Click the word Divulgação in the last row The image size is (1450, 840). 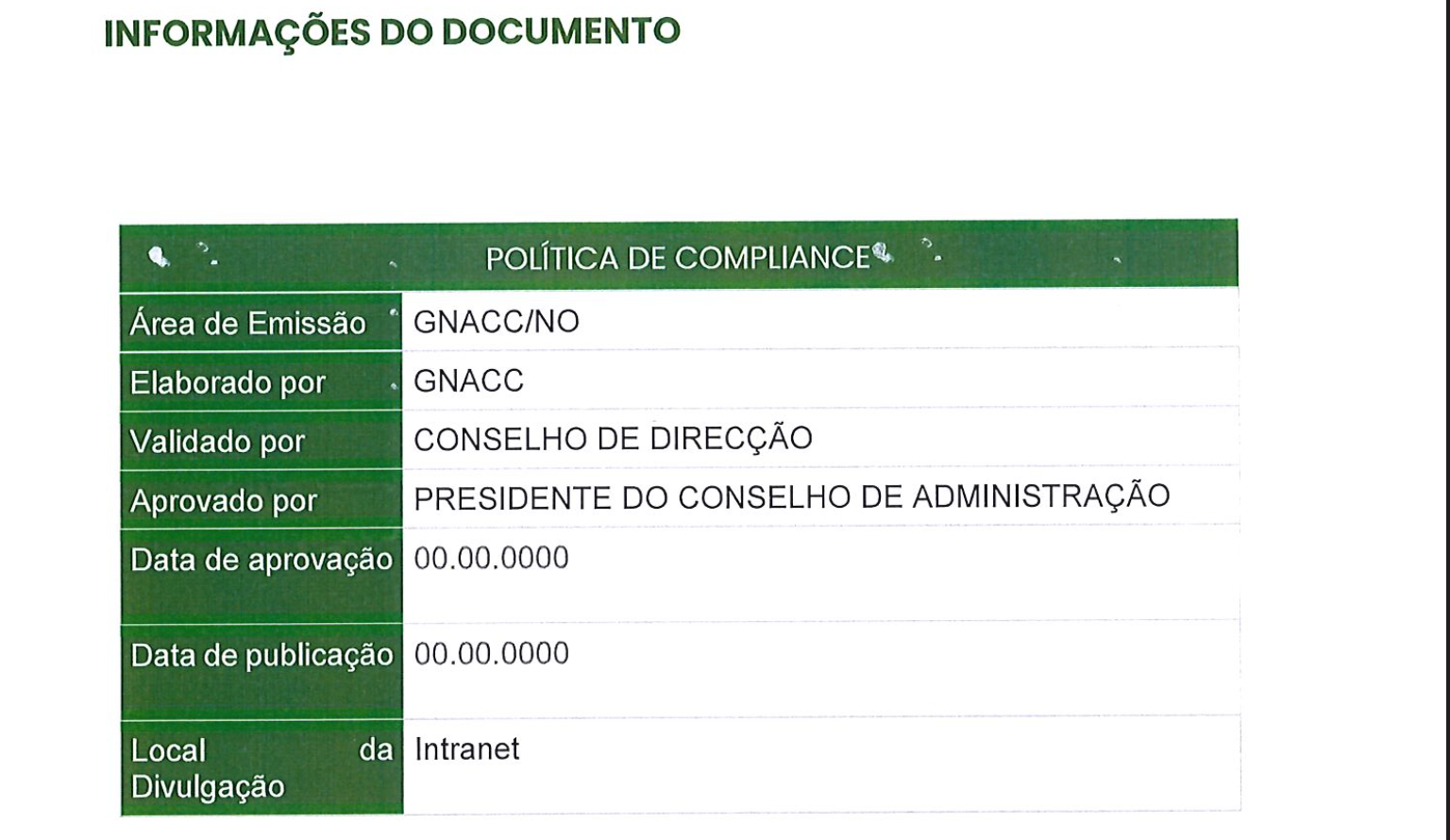tap(208, 787)
